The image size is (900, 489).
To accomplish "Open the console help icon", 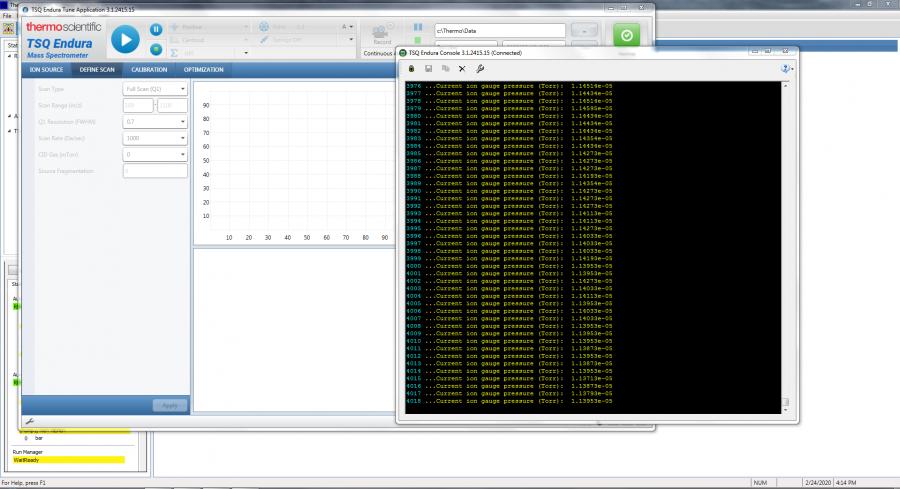I will pyautogui.click(x=786, y=68).
